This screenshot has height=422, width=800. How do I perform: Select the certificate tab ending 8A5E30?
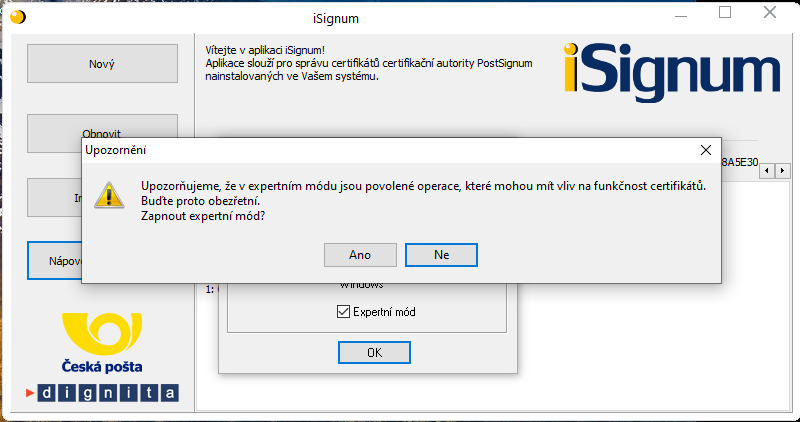[x=740, y=162]
